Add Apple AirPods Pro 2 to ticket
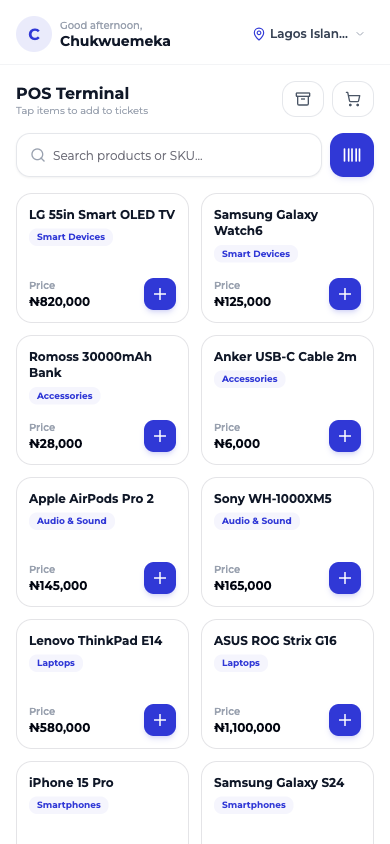The height and width of the screenshot is (844, 390). (x=160, y=578)
